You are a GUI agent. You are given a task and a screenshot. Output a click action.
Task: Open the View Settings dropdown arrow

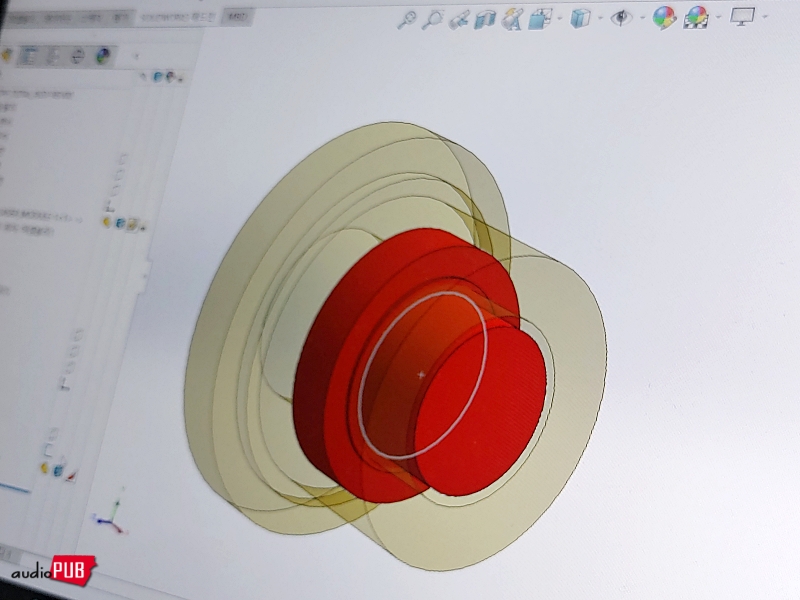764,17
